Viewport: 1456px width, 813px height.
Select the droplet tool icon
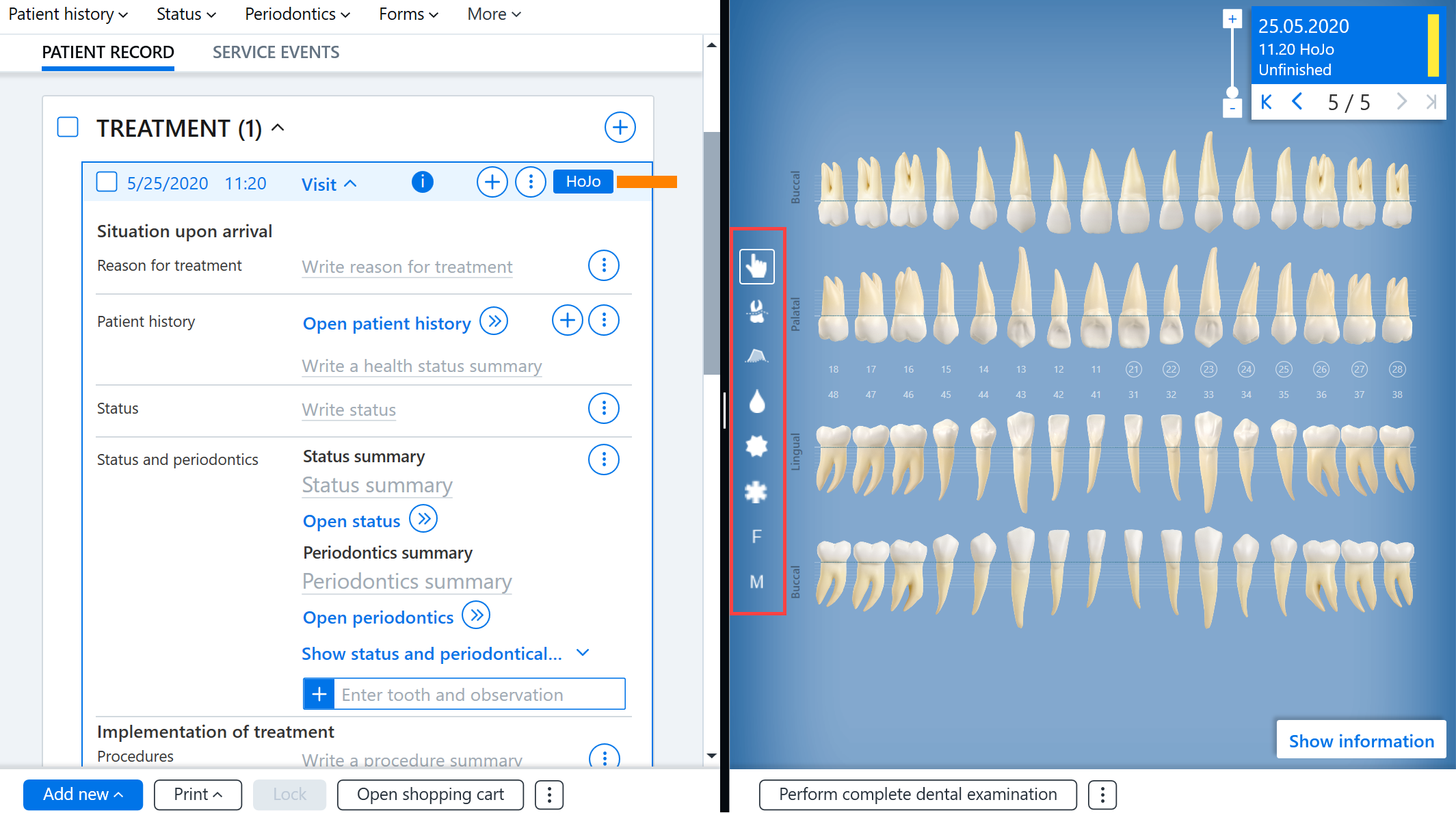(x=756, y=401)
